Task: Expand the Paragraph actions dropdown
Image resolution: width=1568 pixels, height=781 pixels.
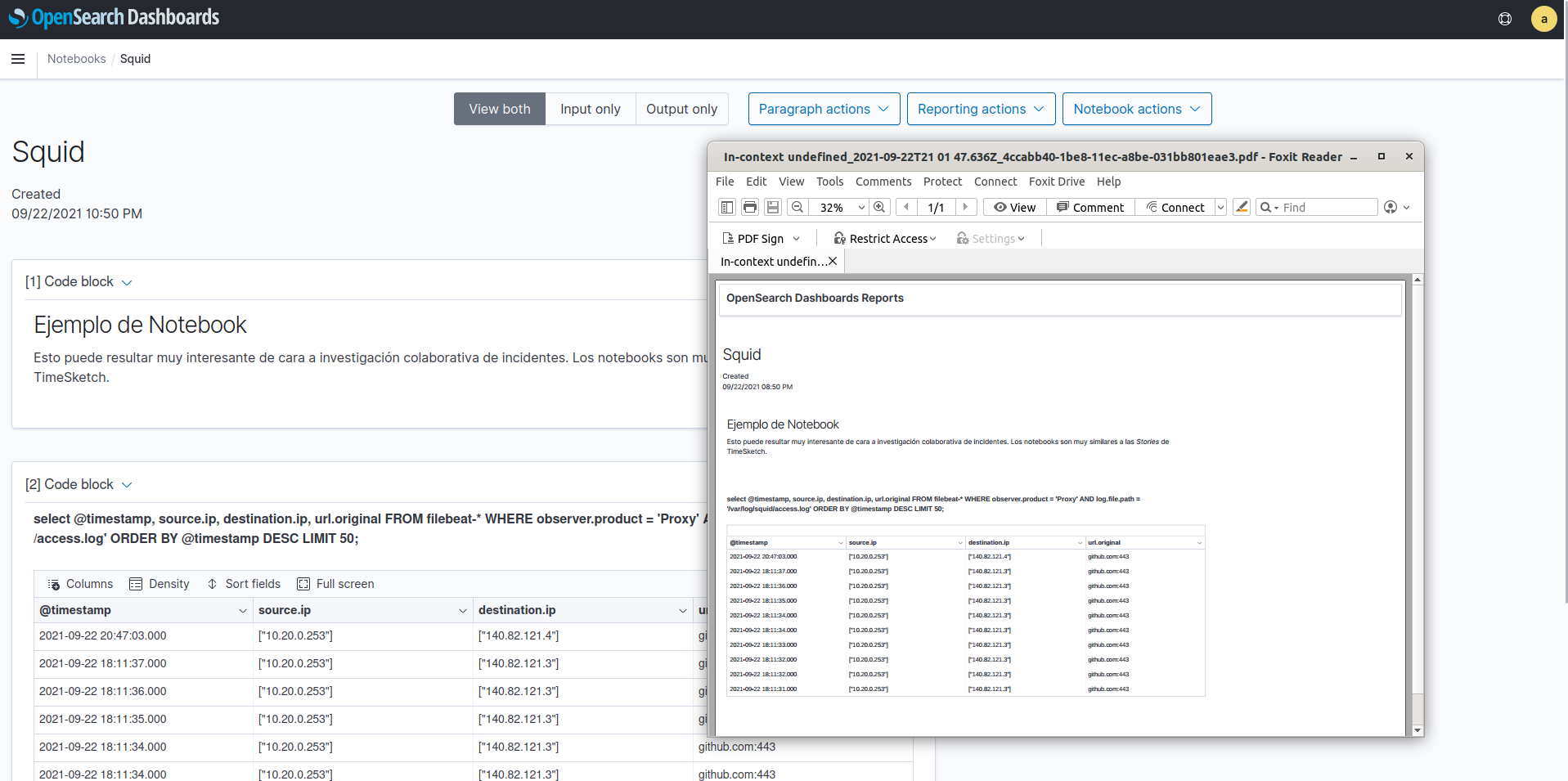Action: tap(824, 109)
